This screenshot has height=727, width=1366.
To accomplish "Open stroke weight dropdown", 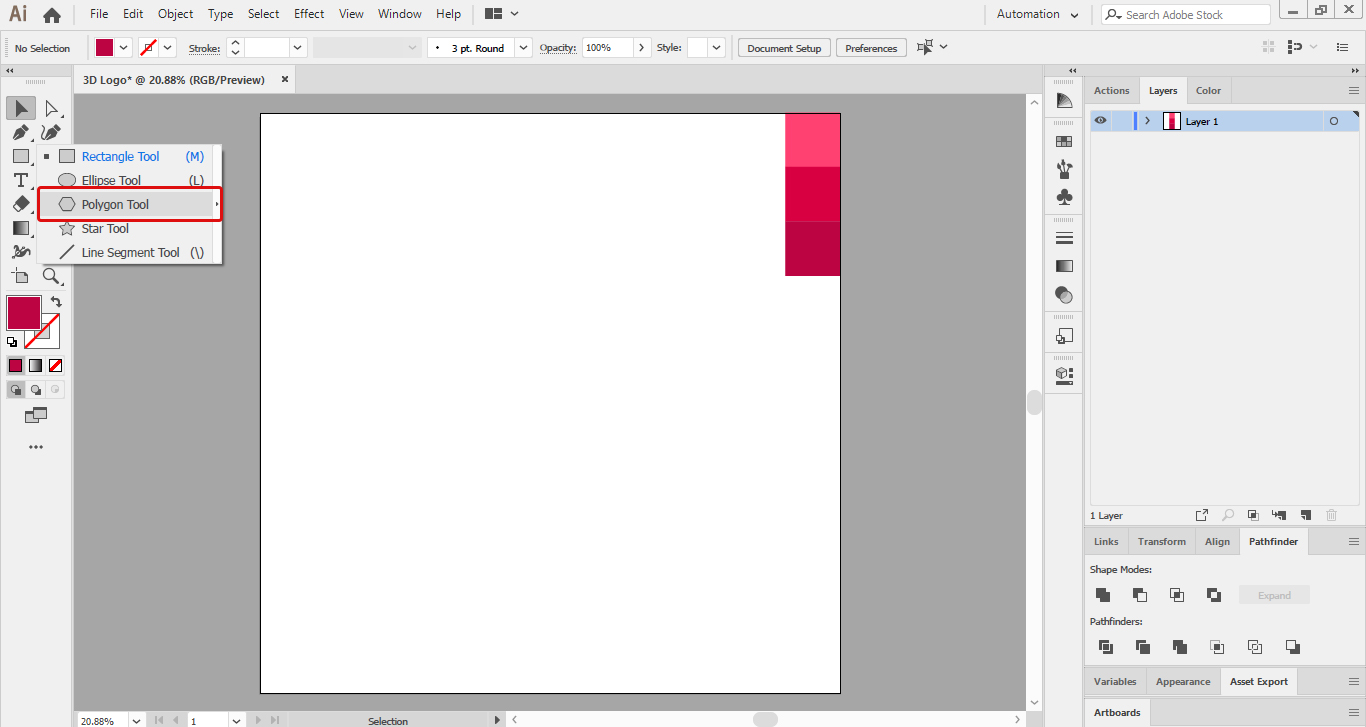I will [x=298, y=48].
